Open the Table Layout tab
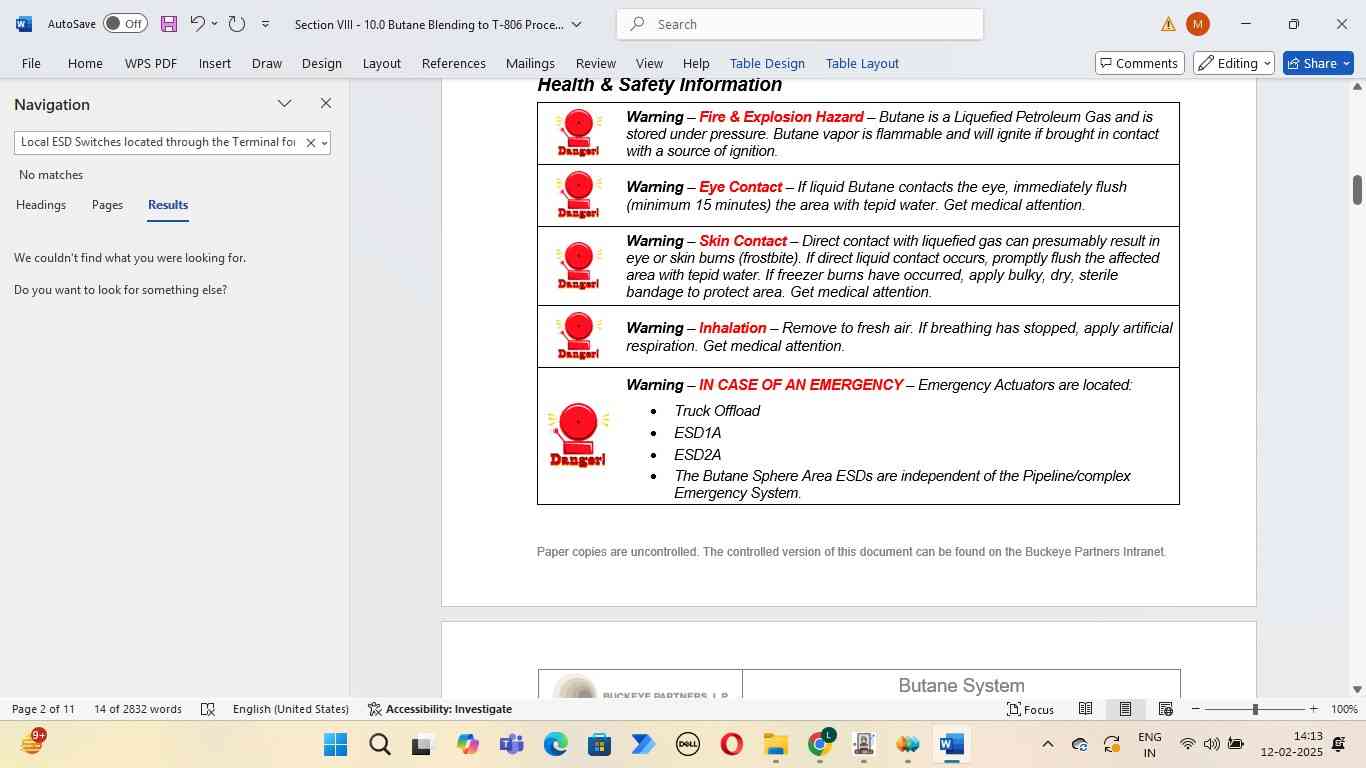1366x768 pixels. pos(862,63)
